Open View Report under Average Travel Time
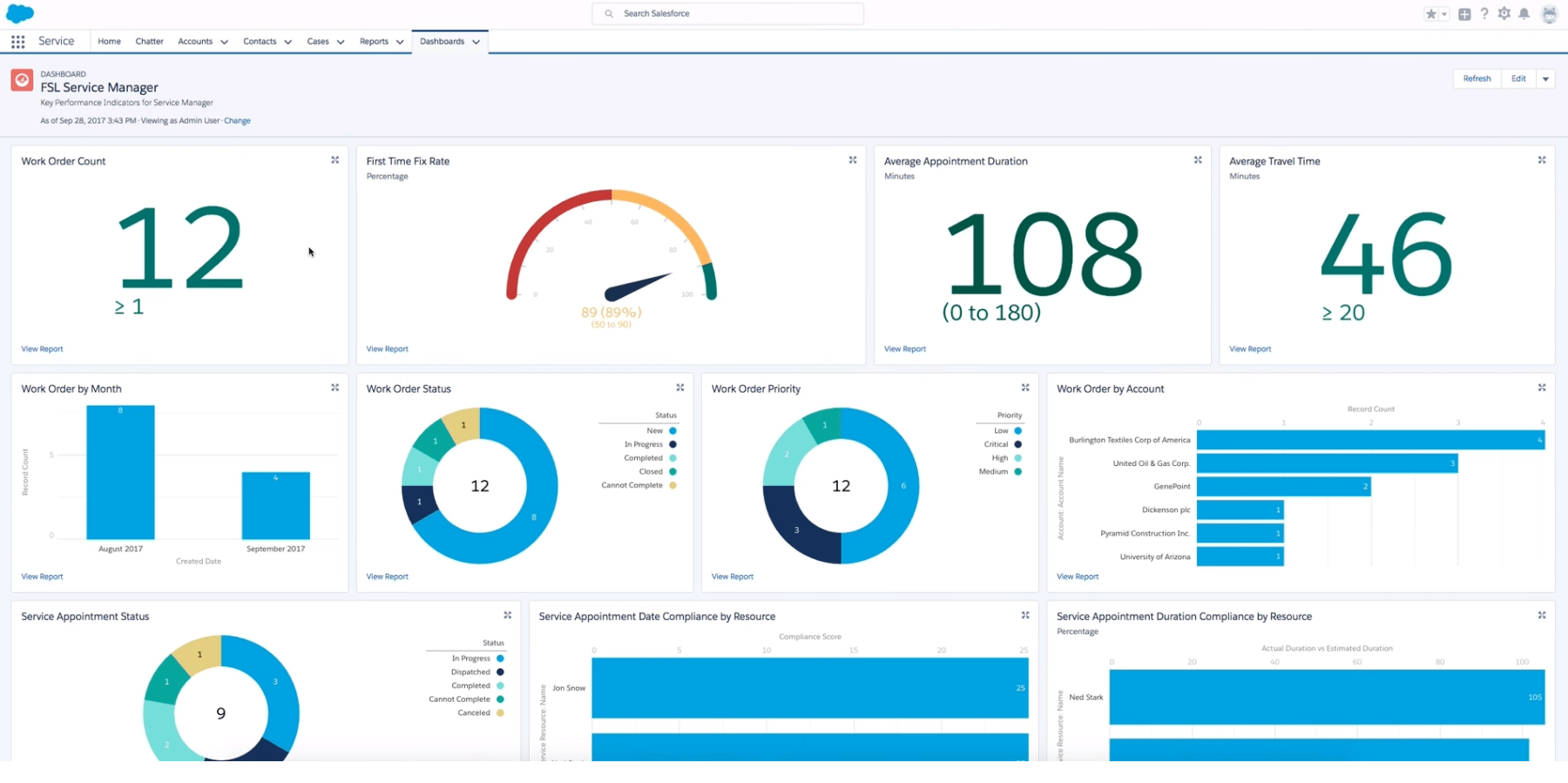1568x783 pixels. point(1250,349)
